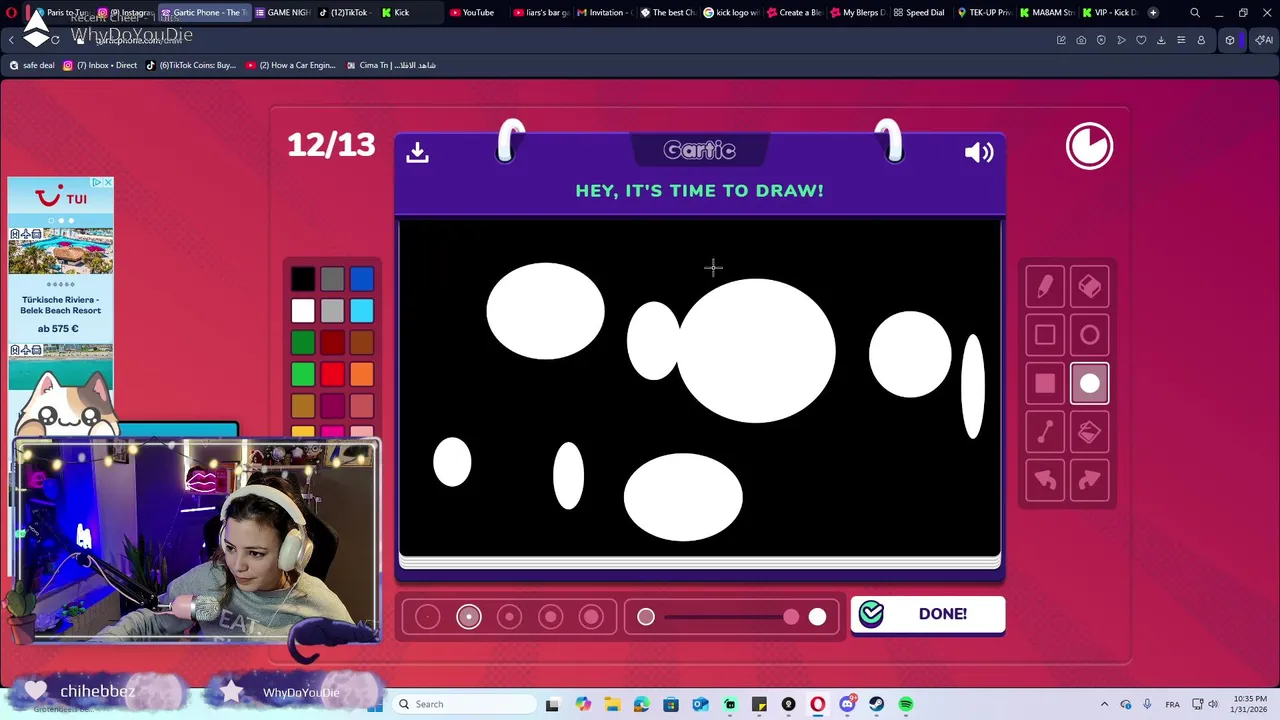Switch to the Speed Dial tab

pyautogui.click(x=920, y=12)
